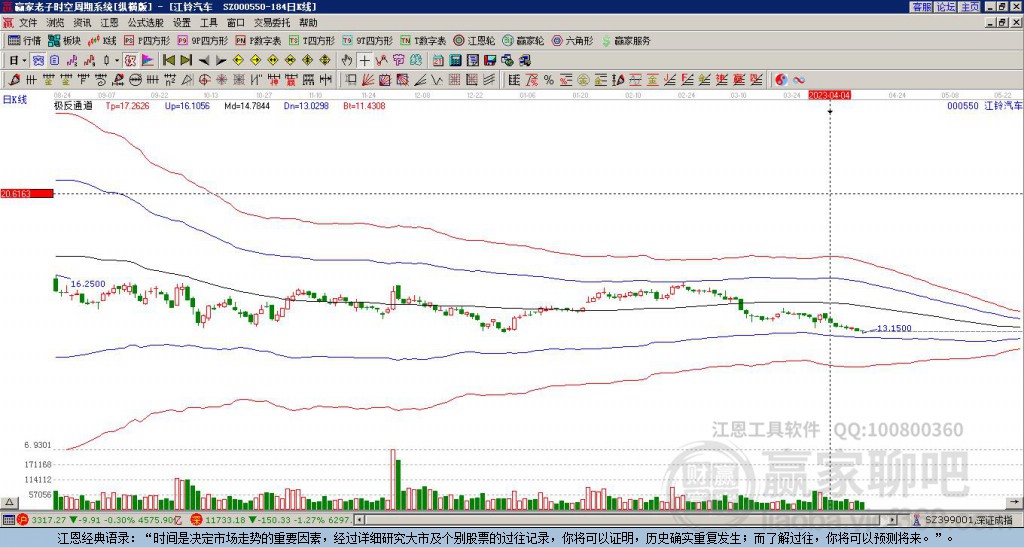Click the SZ399001 深证成指 status entry
Viewport: 1024px width, 548px height.
964,520
